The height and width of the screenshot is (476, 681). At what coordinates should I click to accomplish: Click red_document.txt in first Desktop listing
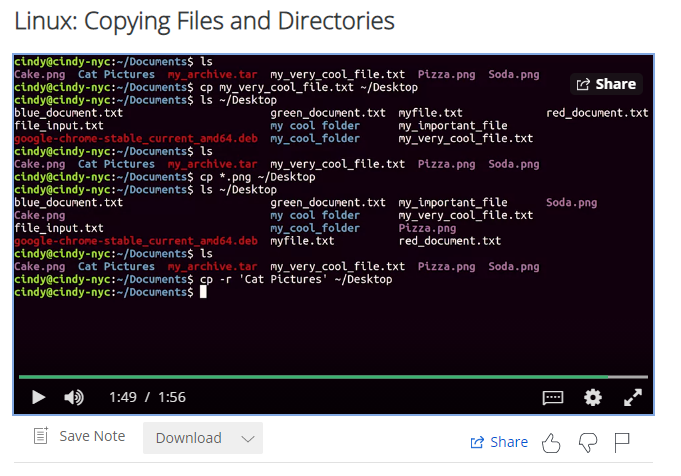pyautogui.click(x=597, y=113)
